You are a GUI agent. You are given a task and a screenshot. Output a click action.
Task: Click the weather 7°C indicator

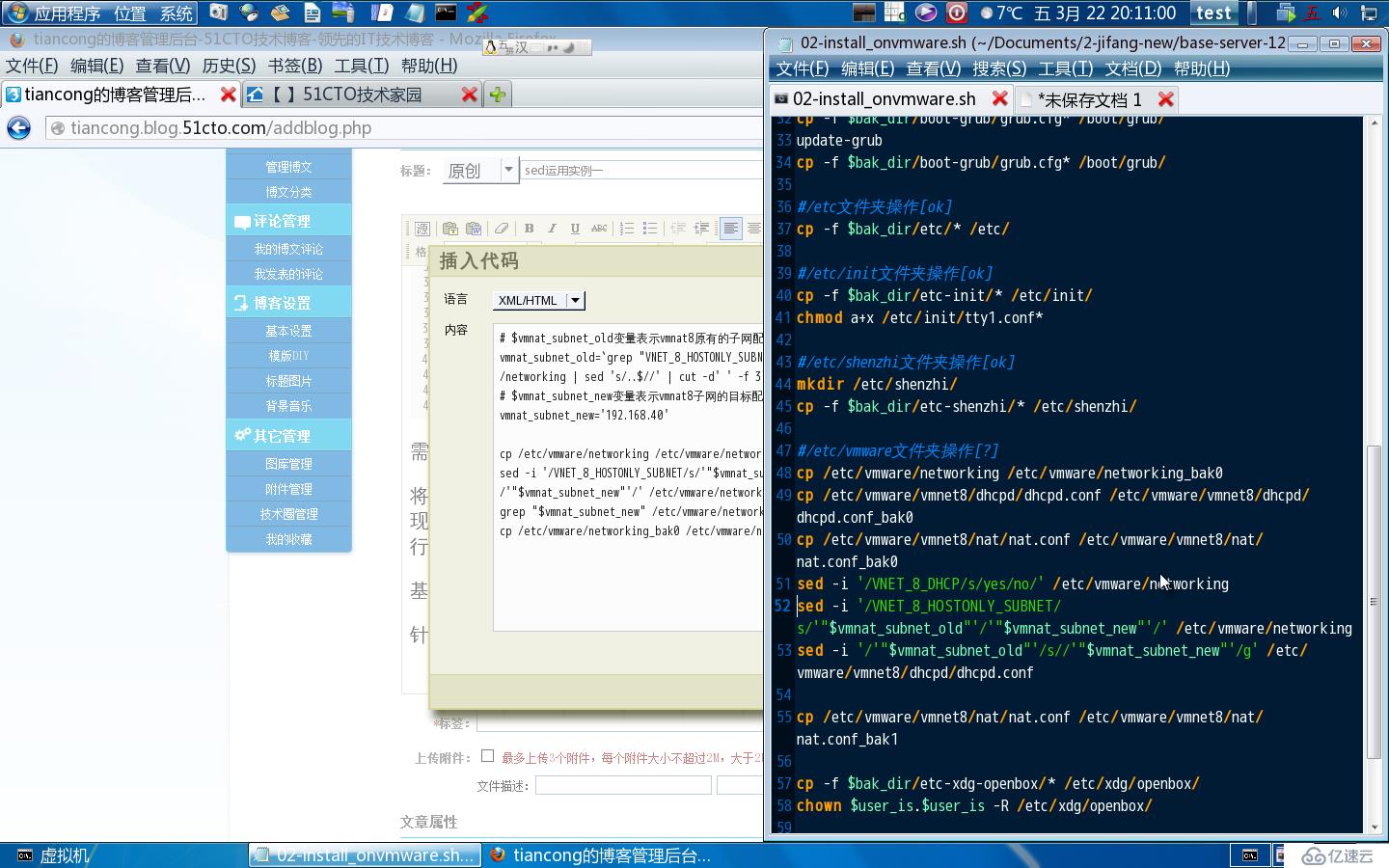(x=1001, y=13)
